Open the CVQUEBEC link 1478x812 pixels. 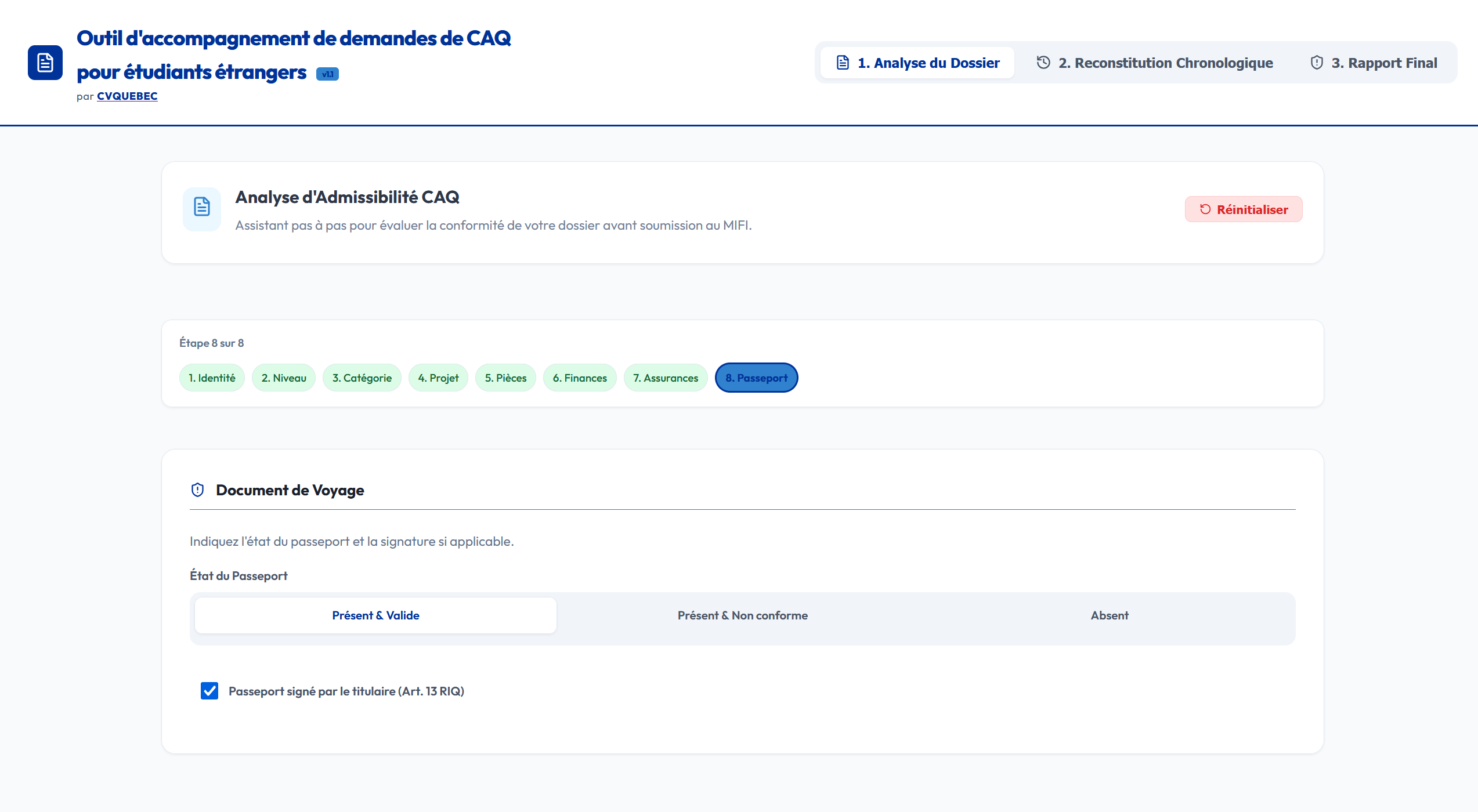[x=126, y=96]
